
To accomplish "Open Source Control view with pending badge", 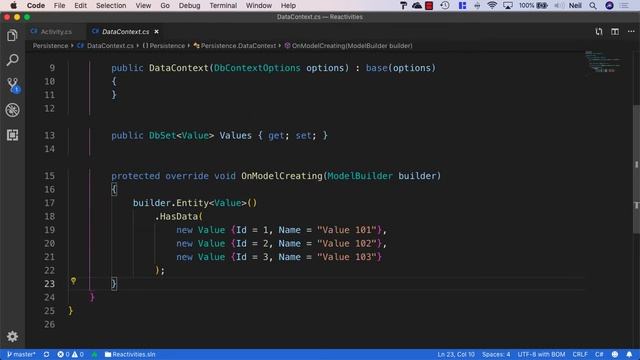I will [x=13, y=85].
